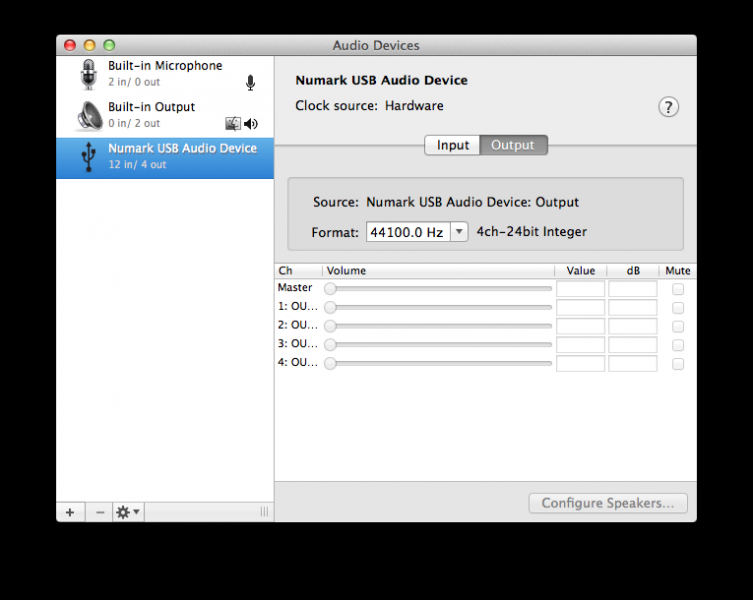Click the '12 in/ 4 out' text

pos(137,164)
